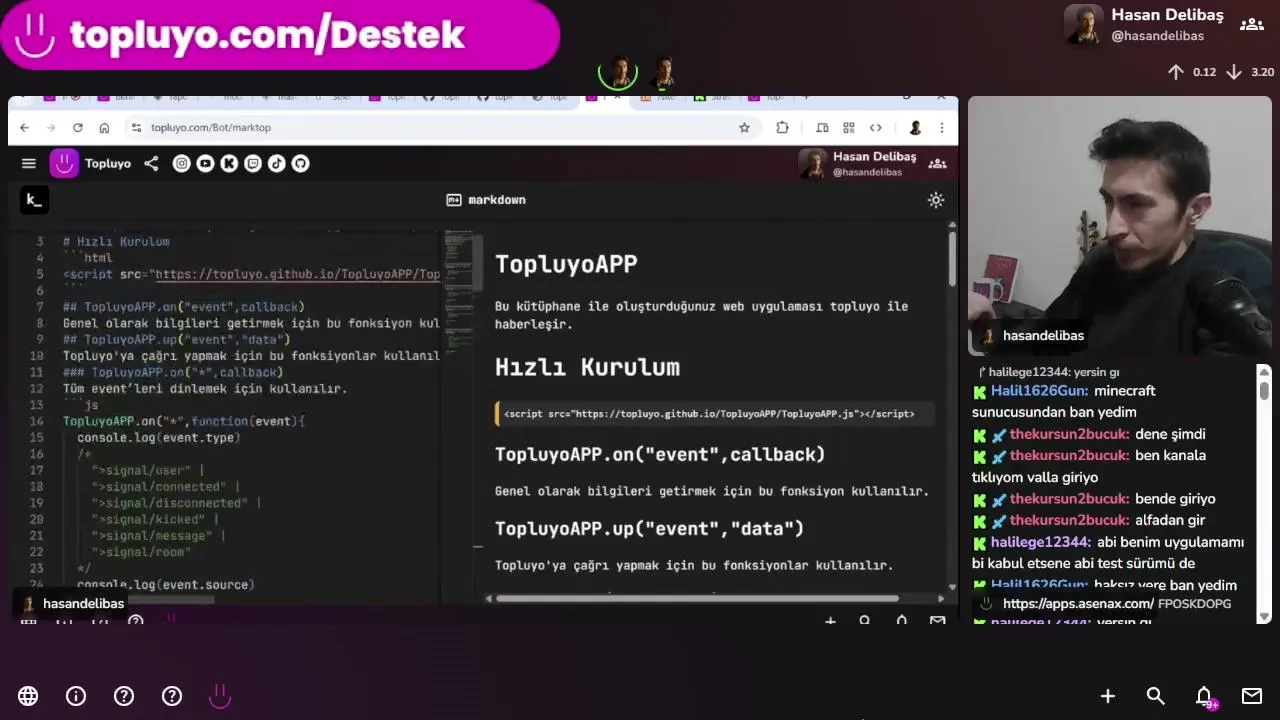
Task: Click the group icon at stream top-right
Action: [x=1252, y=25]
